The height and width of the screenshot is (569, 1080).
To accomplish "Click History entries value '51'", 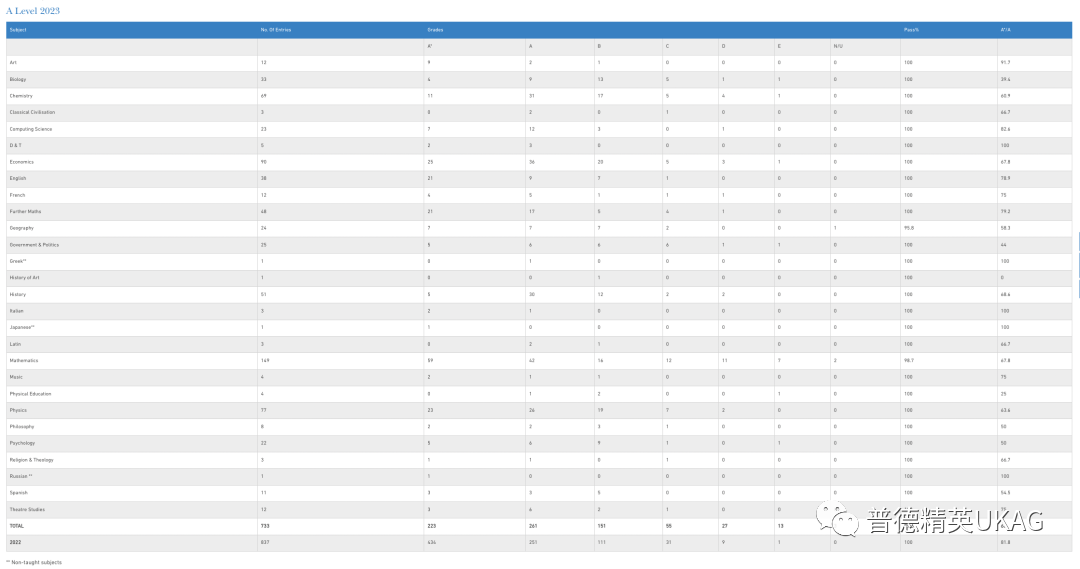I will 264,294.
